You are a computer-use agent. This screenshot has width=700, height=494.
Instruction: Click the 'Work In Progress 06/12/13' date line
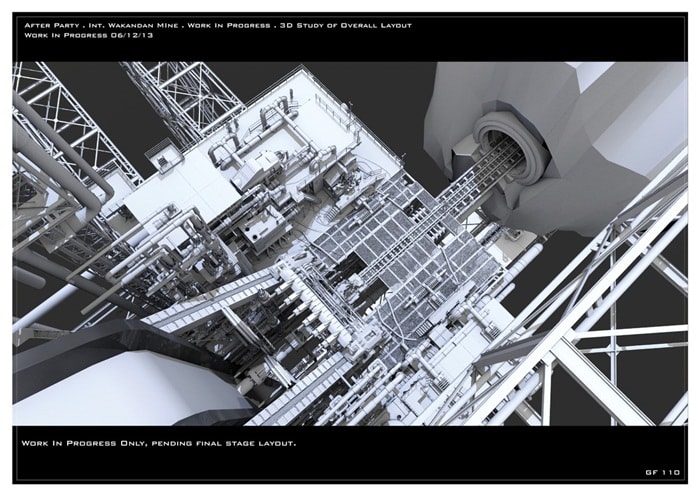88,35
